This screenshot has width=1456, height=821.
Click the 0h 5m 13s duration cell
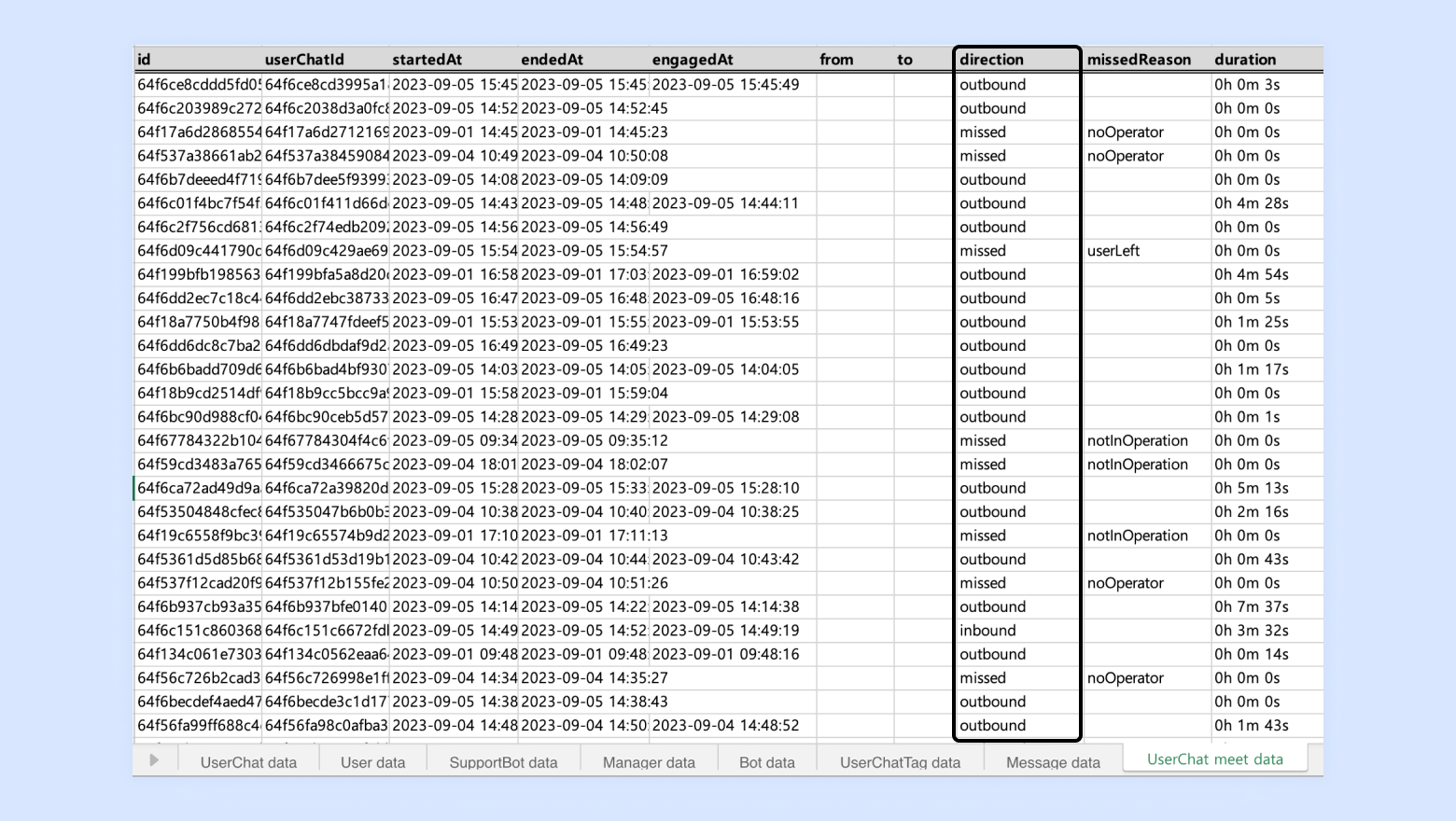tap(1267, 488)
